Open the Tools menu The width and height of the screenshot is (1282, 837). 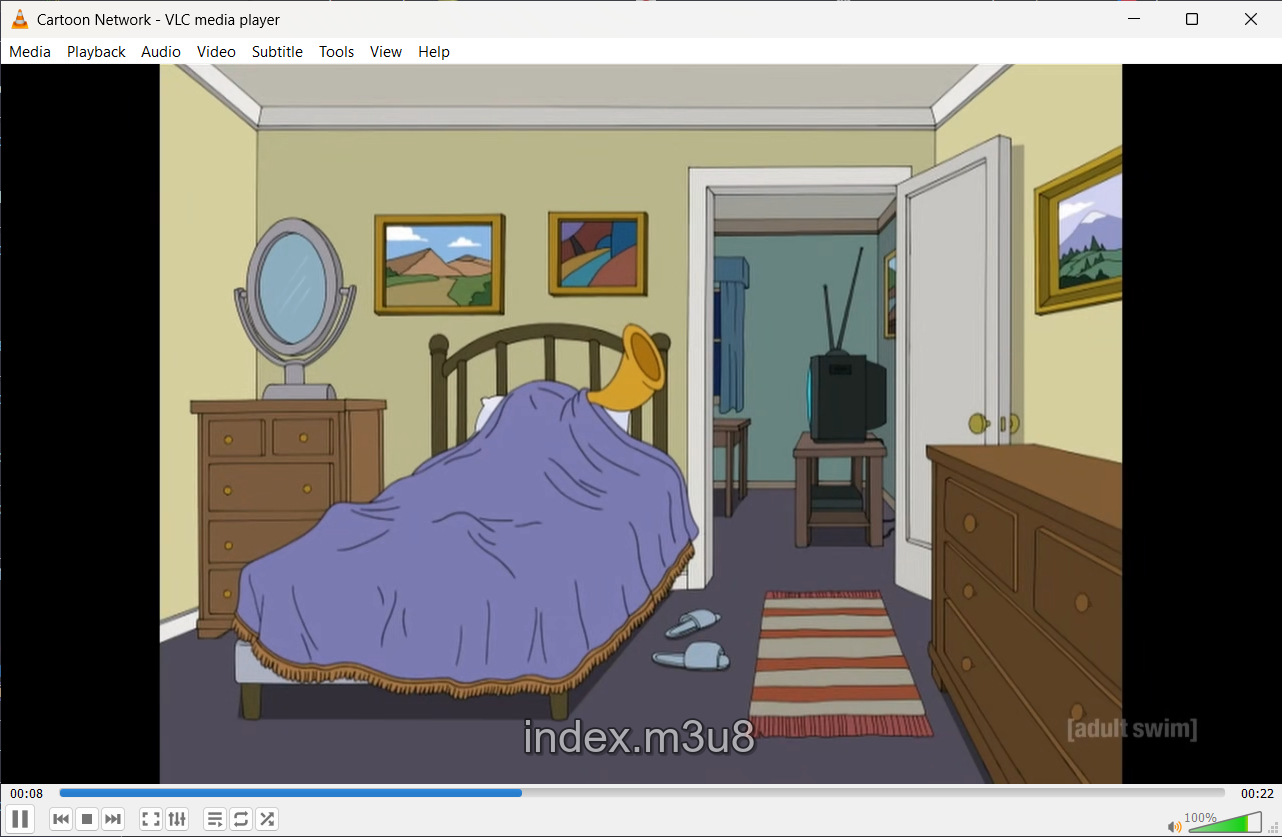click(337, 52)
